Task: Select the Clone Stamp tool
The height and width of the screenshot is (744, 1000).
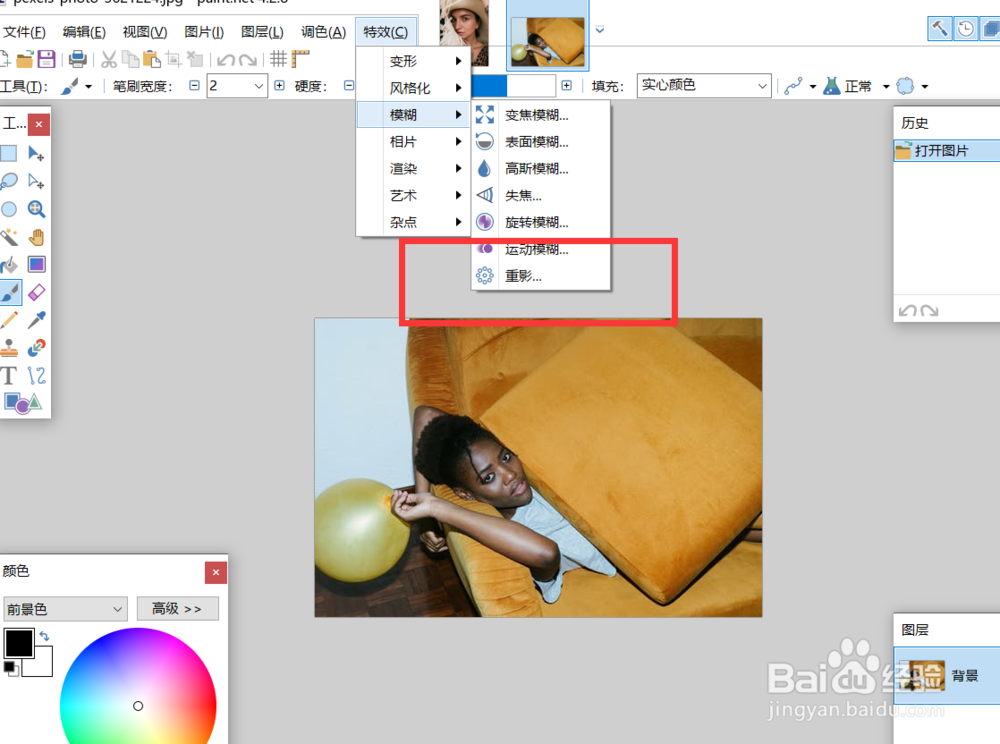Action: 9,347
